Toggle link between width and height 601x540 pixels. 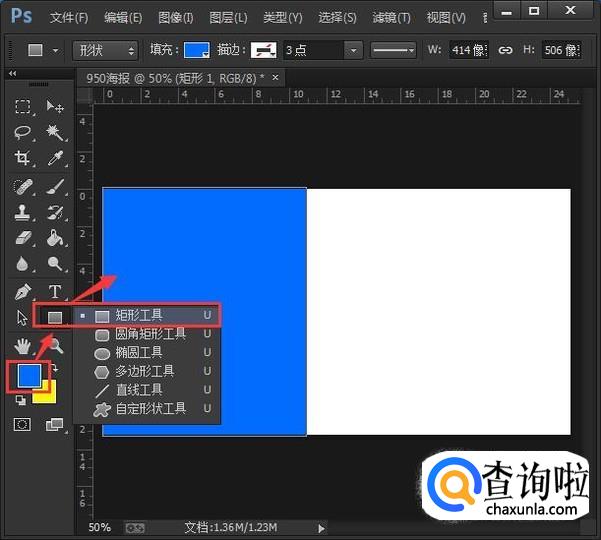506,50
